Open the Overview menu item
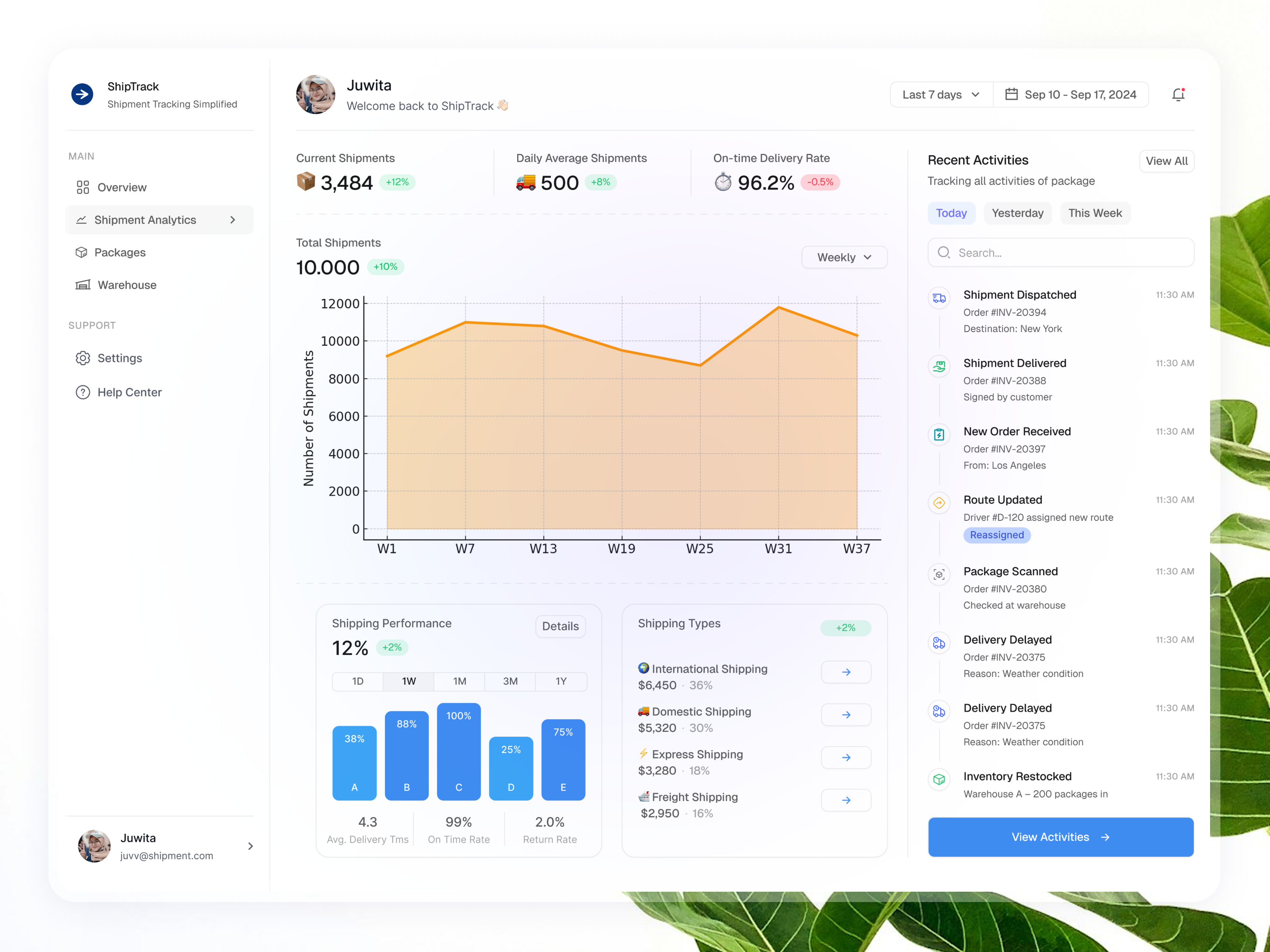The width and height of the screenshot is (1270, 952). 159,187
